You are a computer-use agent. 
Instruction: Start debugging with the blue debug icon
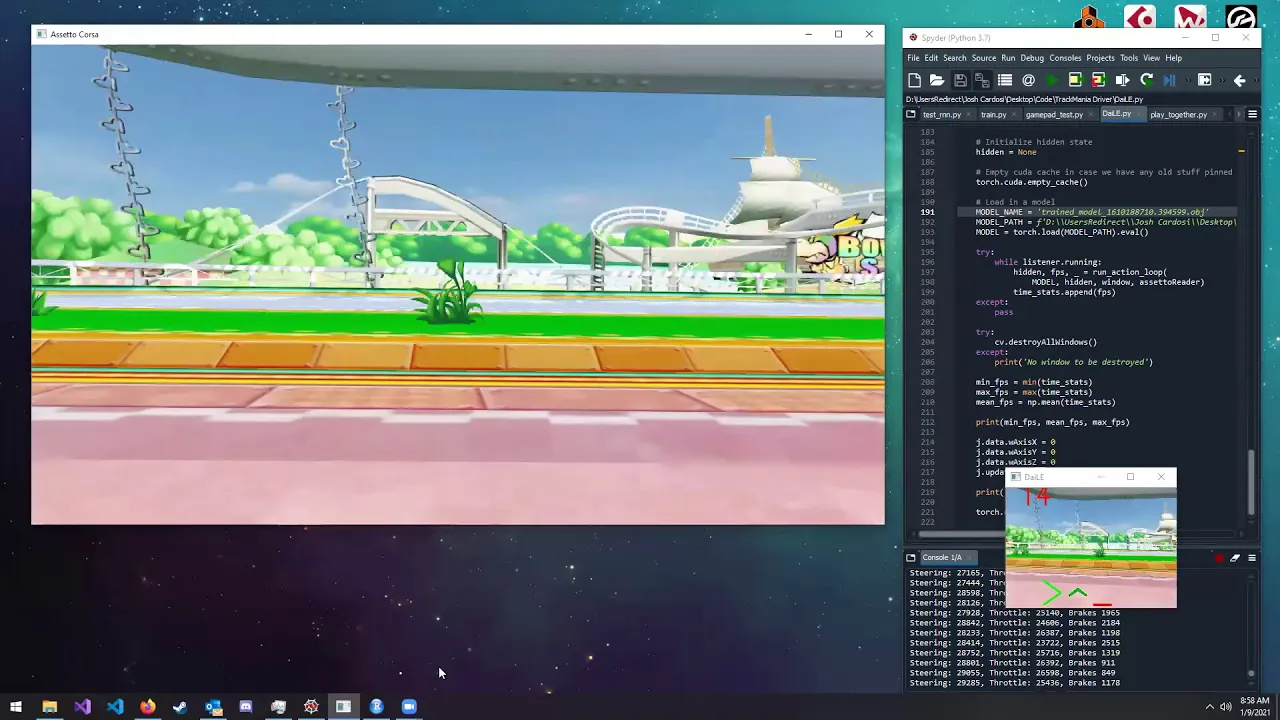point(1169,80)
